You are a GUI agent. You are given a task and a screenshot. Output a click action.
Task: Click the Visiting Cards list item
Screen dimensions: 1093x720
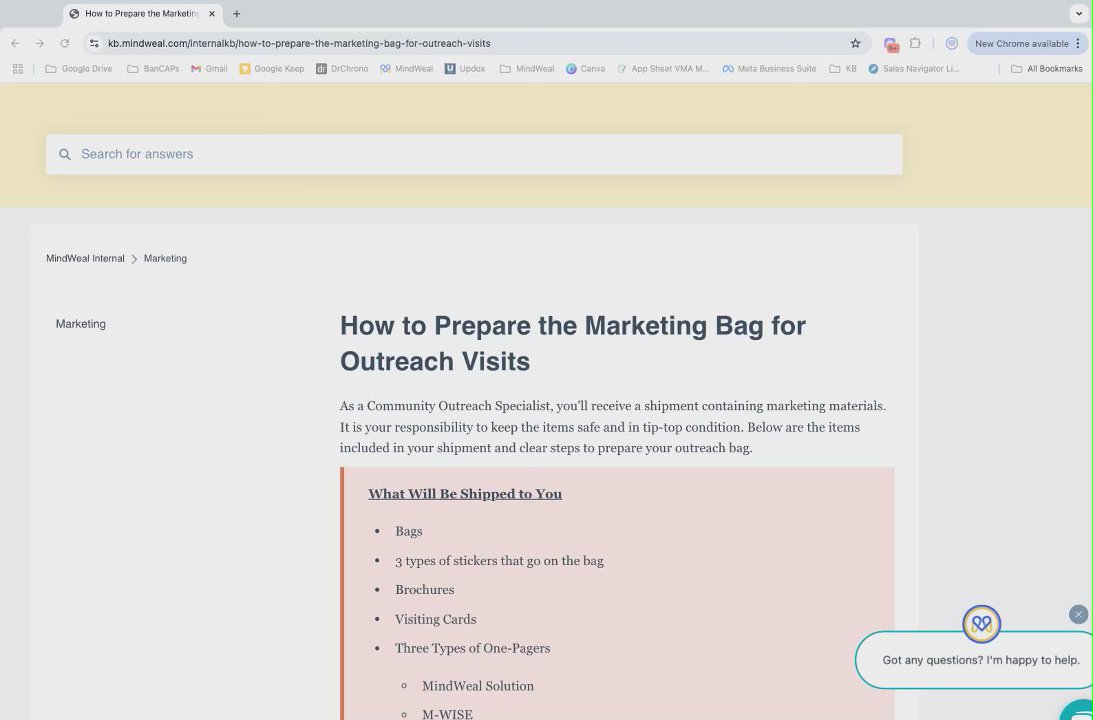(x=436, y=619)
